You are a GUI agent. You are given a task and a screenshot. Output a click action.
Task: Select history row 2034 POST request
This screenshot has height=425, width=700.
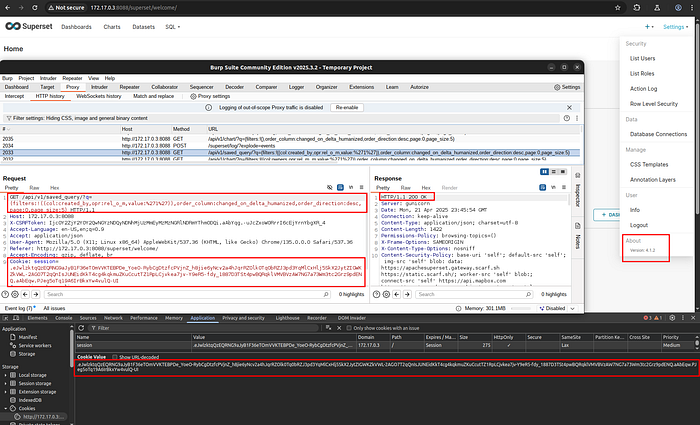tap(291, 146)
